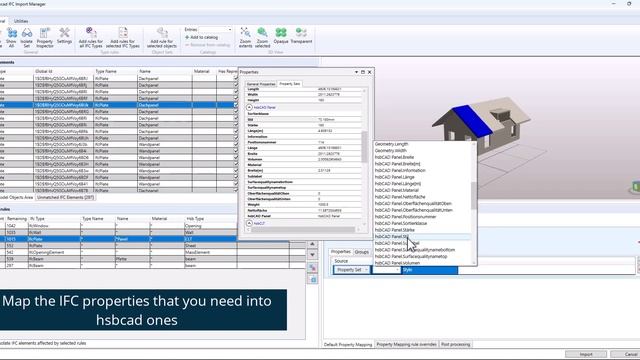
Task: Open the Settings tool
Action: (x=64, y=36)
